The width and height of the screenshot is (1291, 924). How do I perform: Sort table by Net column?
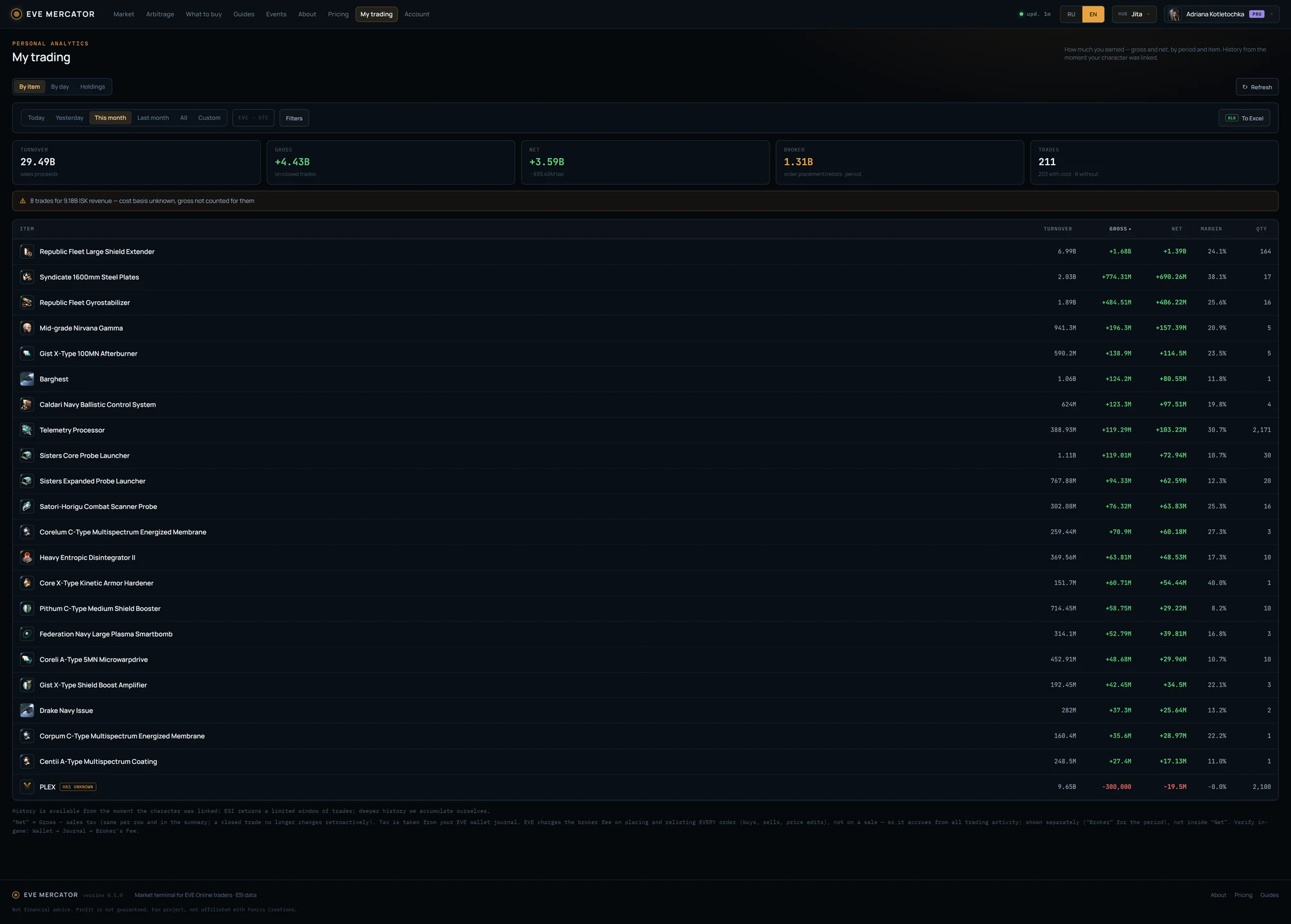[x=1177, y=229]
